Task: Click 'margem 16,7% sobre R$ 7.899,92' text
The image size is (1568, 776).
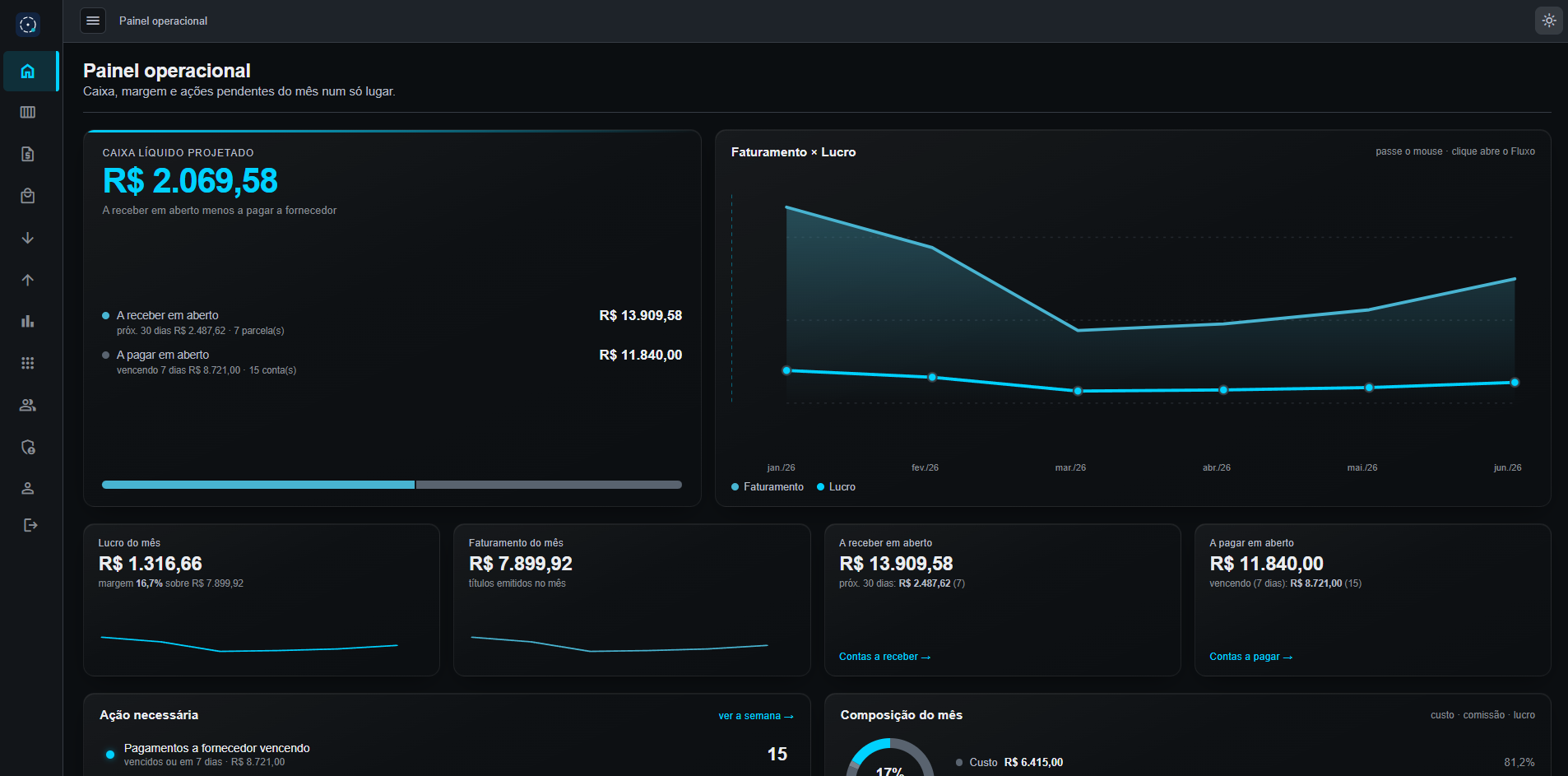Action: click(x=171, y=583)
